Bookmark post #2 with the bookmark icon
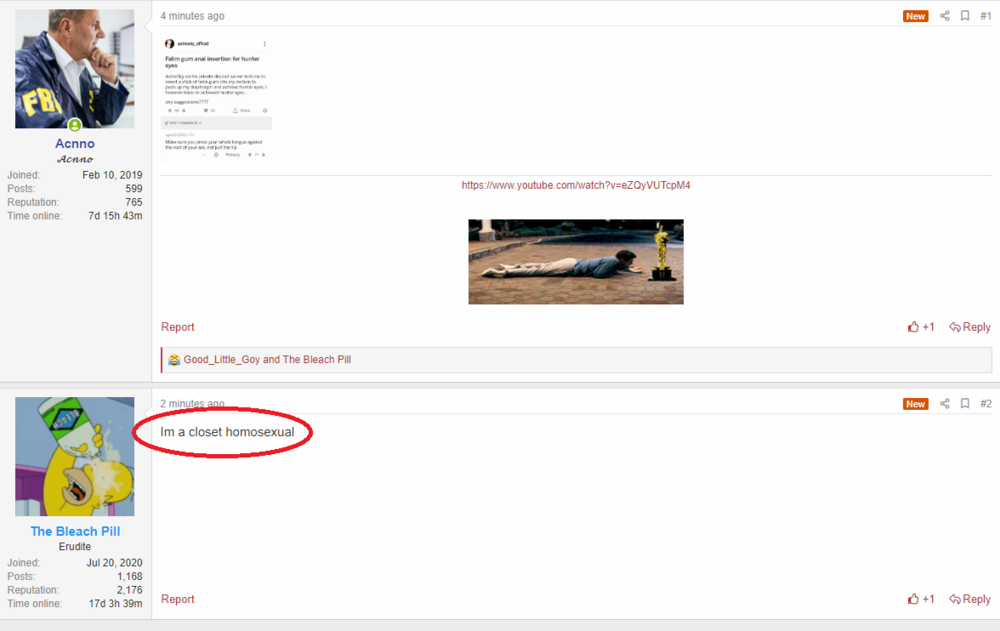Screen dimensions: 1000x631 pos(965,404)
